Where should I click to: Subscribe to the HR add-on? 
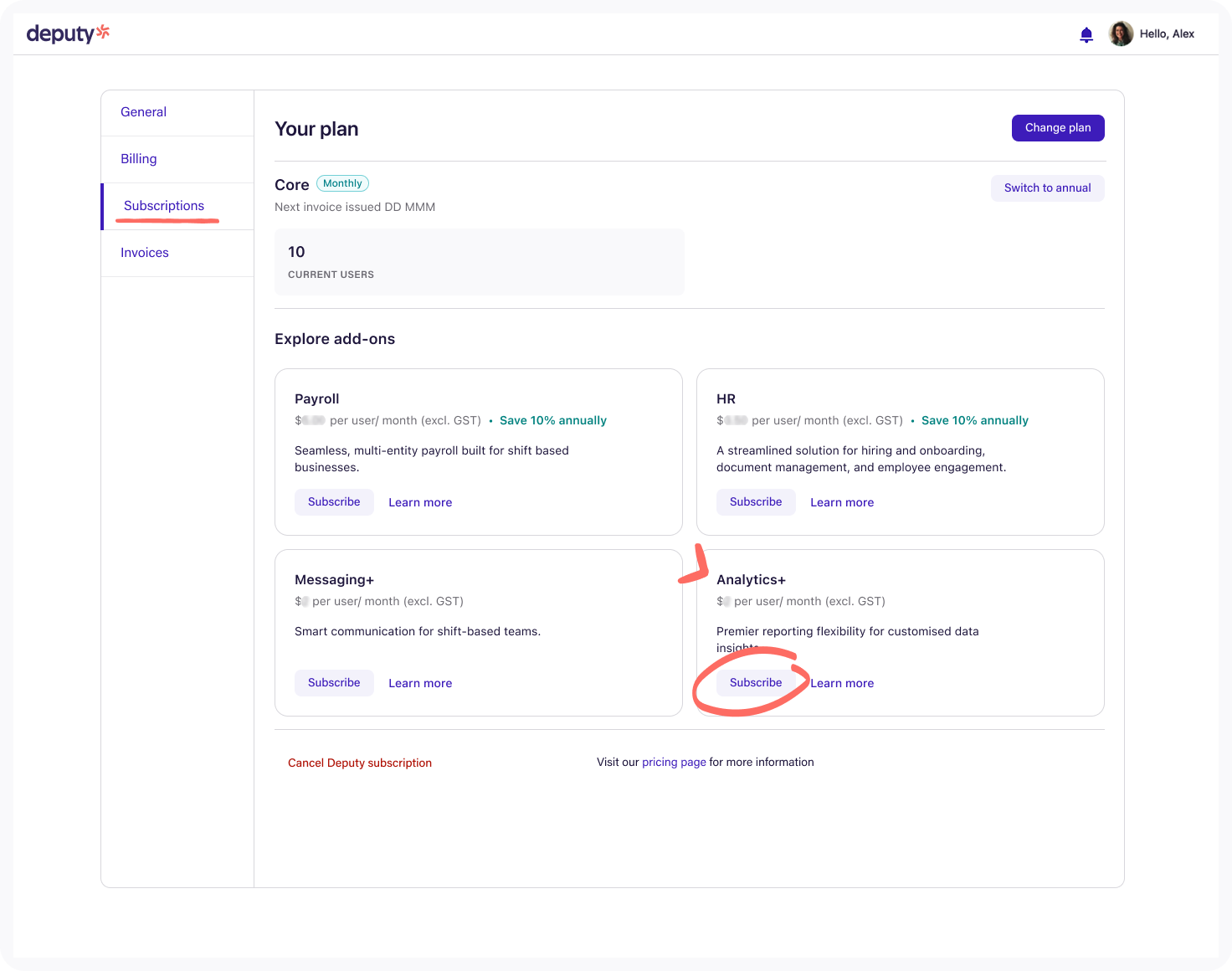pyautogui.click(x=756, y=502)
